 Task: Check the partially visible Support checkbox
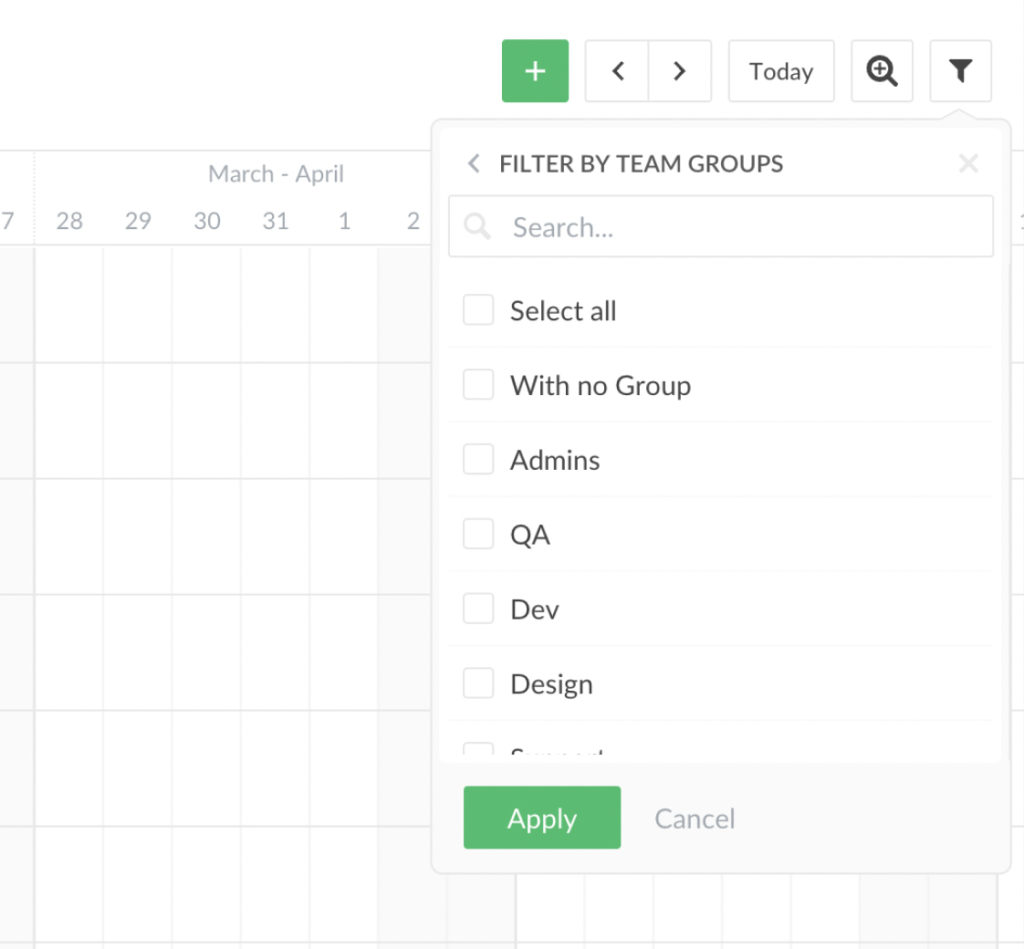478,750
